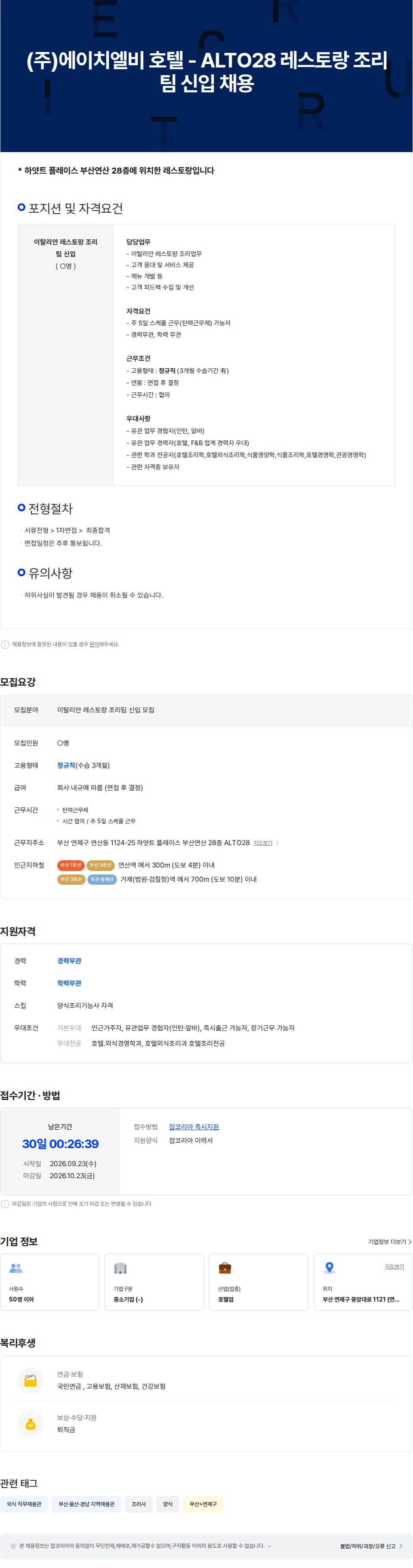
Task: Select the 조리사 tag
Action: 139,1504
